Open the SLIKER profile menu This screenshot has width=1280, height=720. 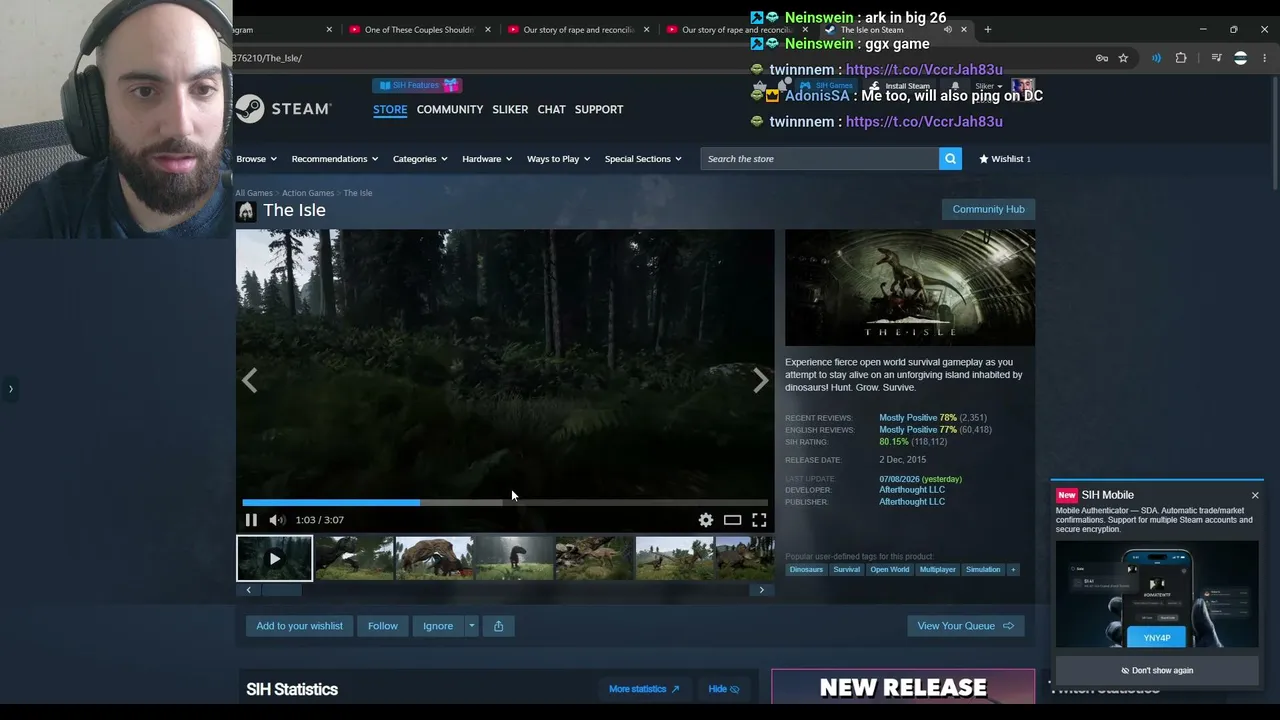pos(510,109)
